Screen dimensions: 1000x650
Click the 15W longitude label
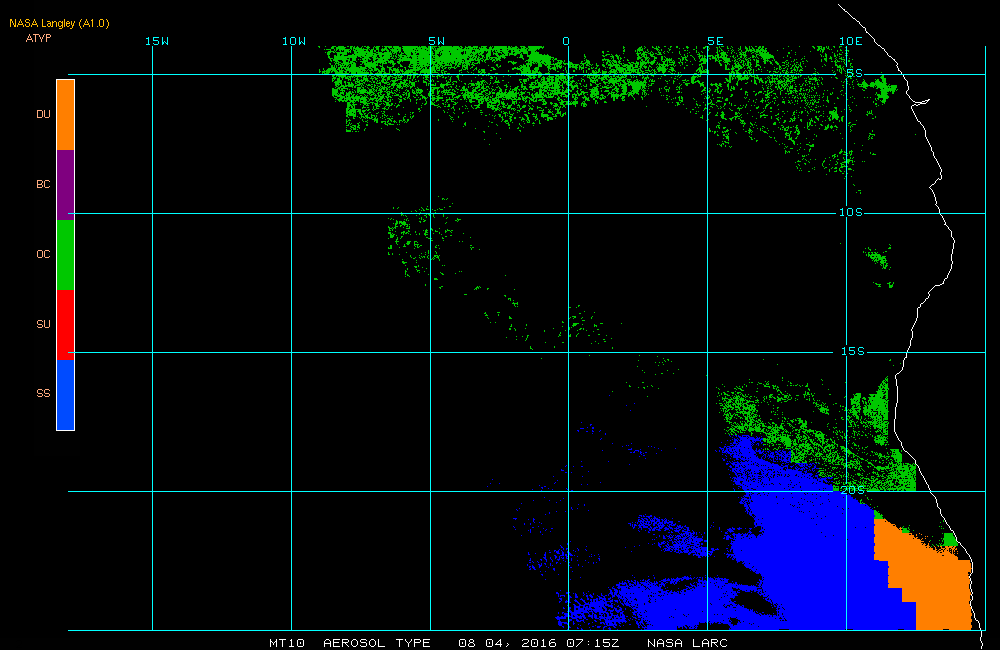click(157, 41)
